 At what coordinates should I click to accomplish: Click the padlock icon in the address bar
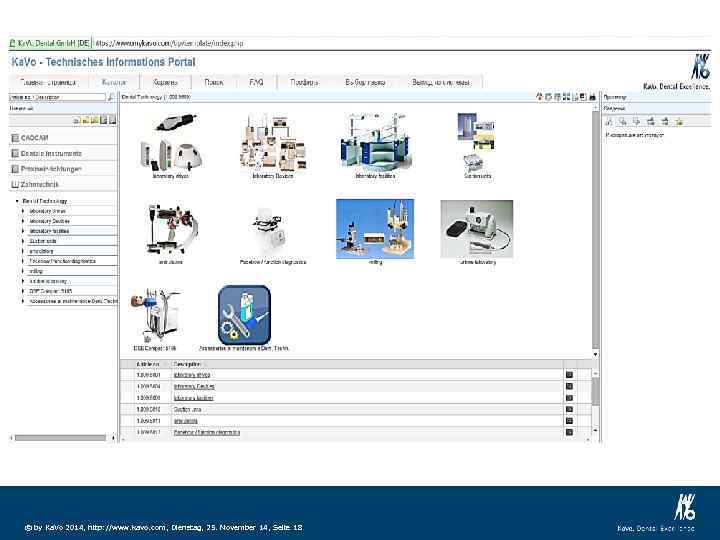point(12,44)
